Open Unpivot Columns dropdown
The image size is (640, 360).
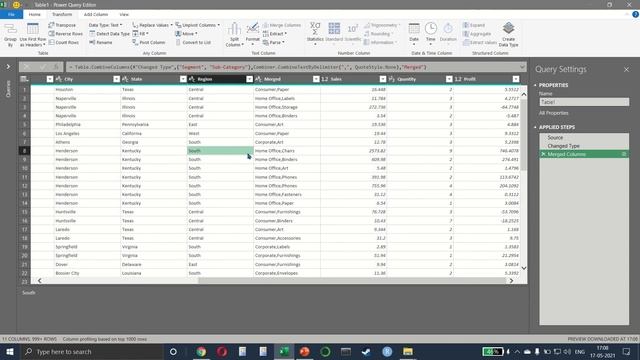pyautogui.click(x=198, y=25)
